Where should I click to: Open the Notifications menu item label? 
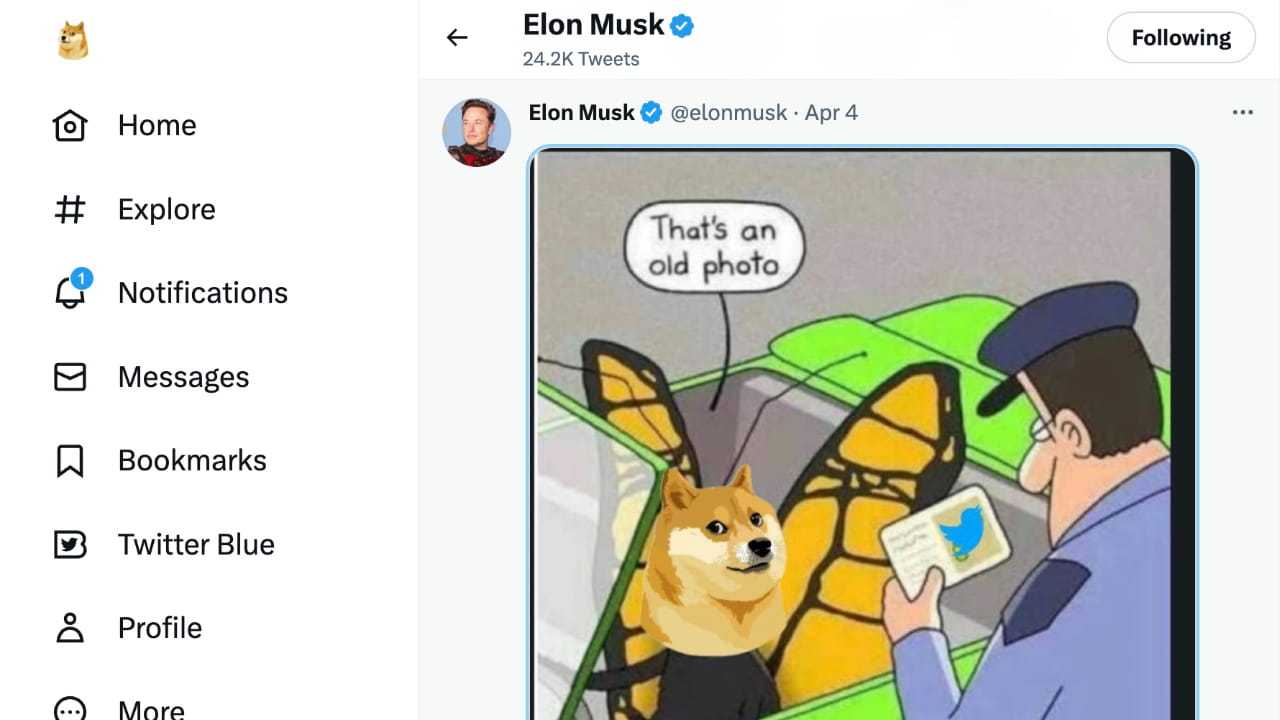203,292
